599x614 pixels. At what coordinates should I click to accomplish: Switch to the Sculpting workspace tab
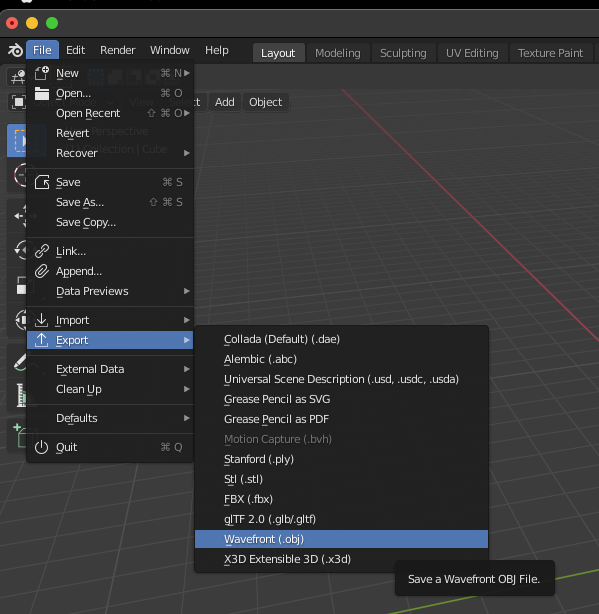pyautogui.click(x=403, y=53)
